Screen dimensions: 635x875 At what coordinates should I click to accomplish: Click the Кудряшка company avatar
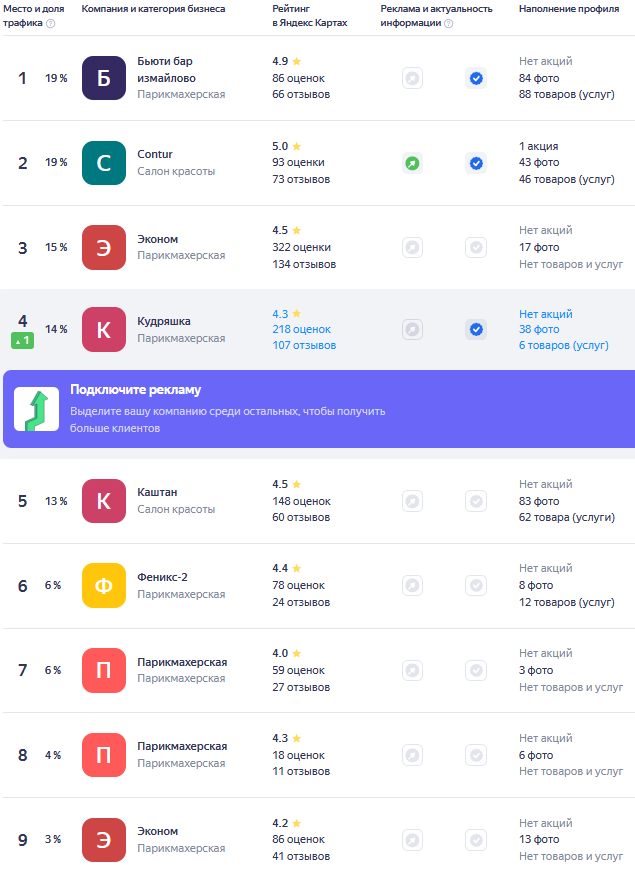104,329
